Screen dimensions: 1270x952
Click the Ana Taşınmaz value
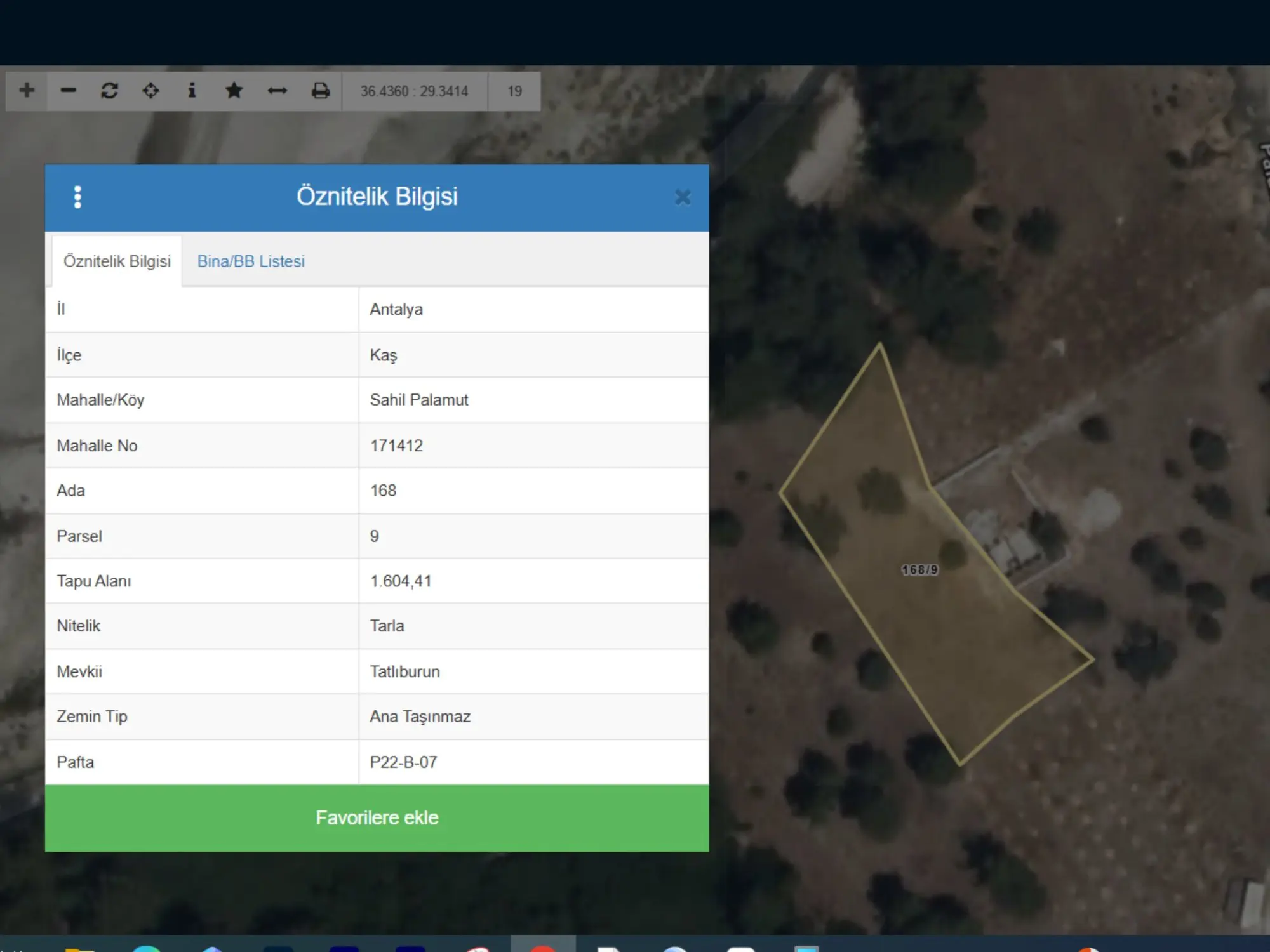point(420,717)
